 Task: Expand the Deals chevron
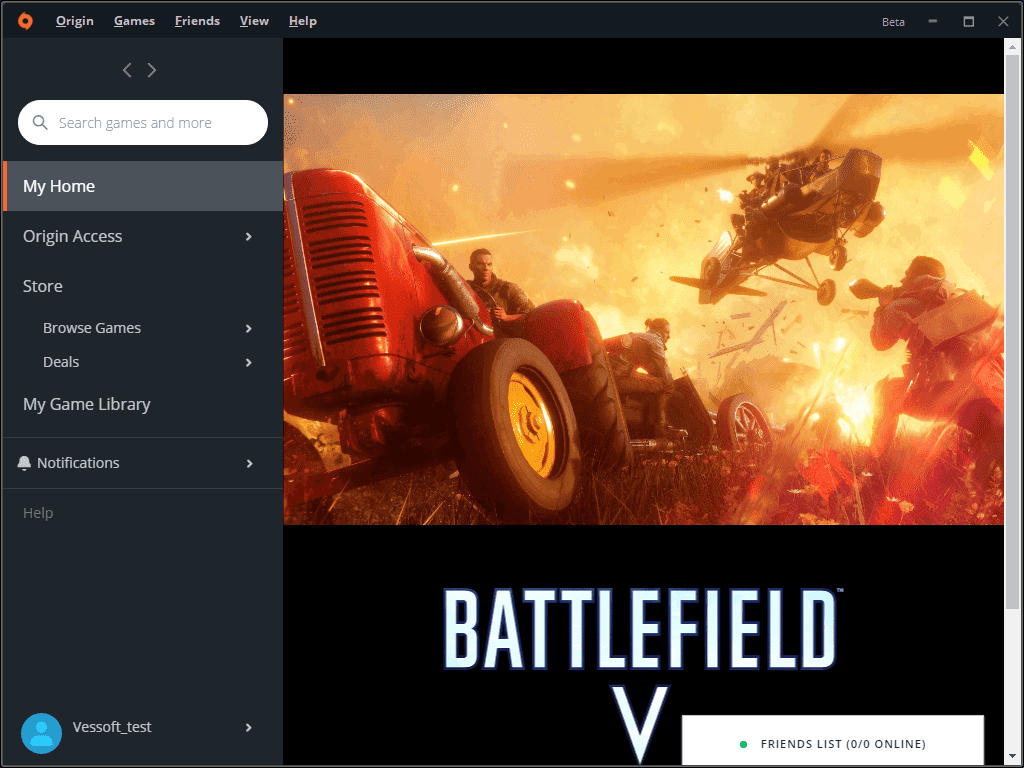pyautogui.click(x=249, y=362)
